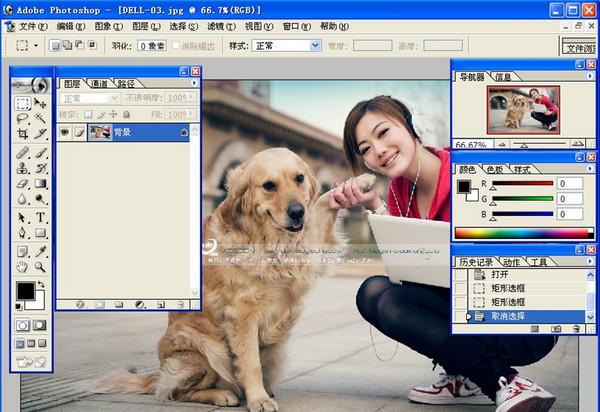Choose Add to selection mode in options bar
The image size is (600, 412).
[67, 46]
